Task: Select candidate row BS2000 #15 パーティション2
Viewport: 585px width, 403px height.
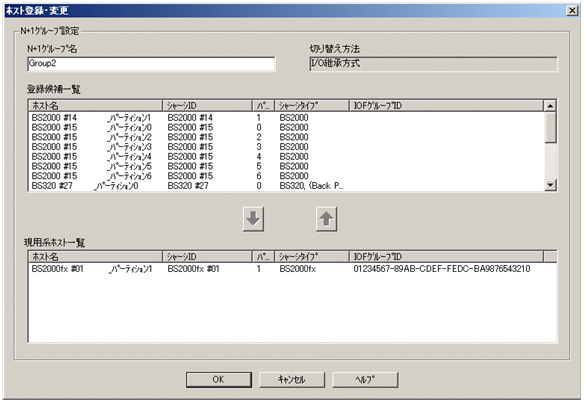Action: point(287,137)
